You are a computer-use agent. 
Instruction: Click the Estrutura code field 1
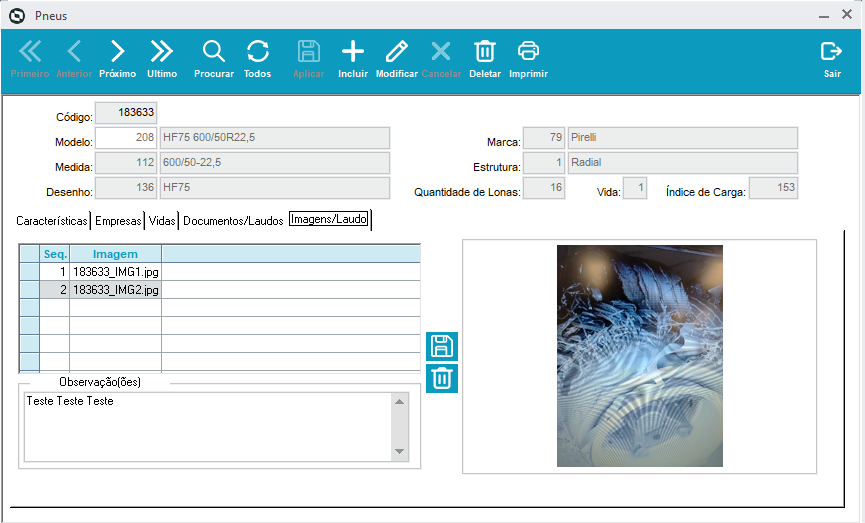[x=544, y=163]
